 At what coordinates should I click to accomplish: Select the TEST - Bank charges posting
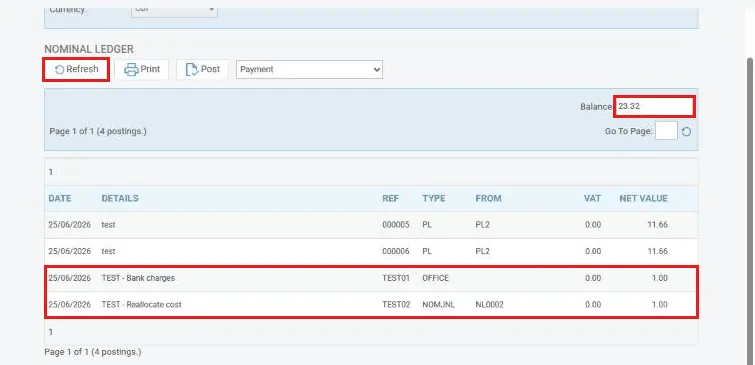point(371,278)
